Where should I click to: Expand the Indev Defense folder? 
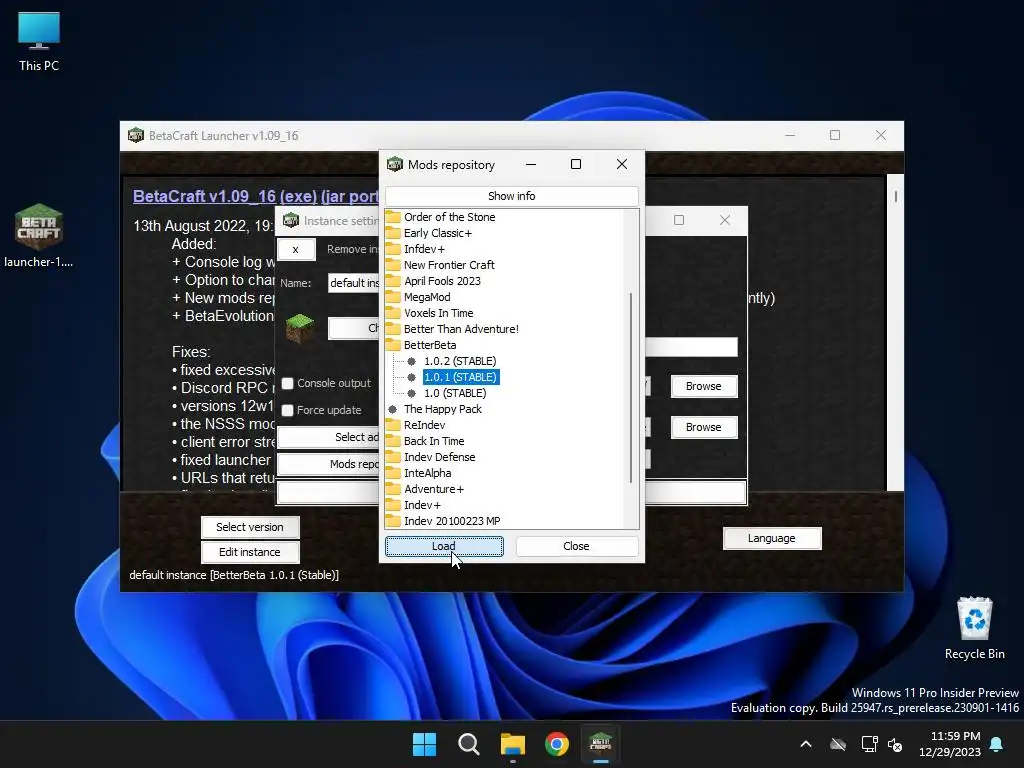tap(393, 457)
